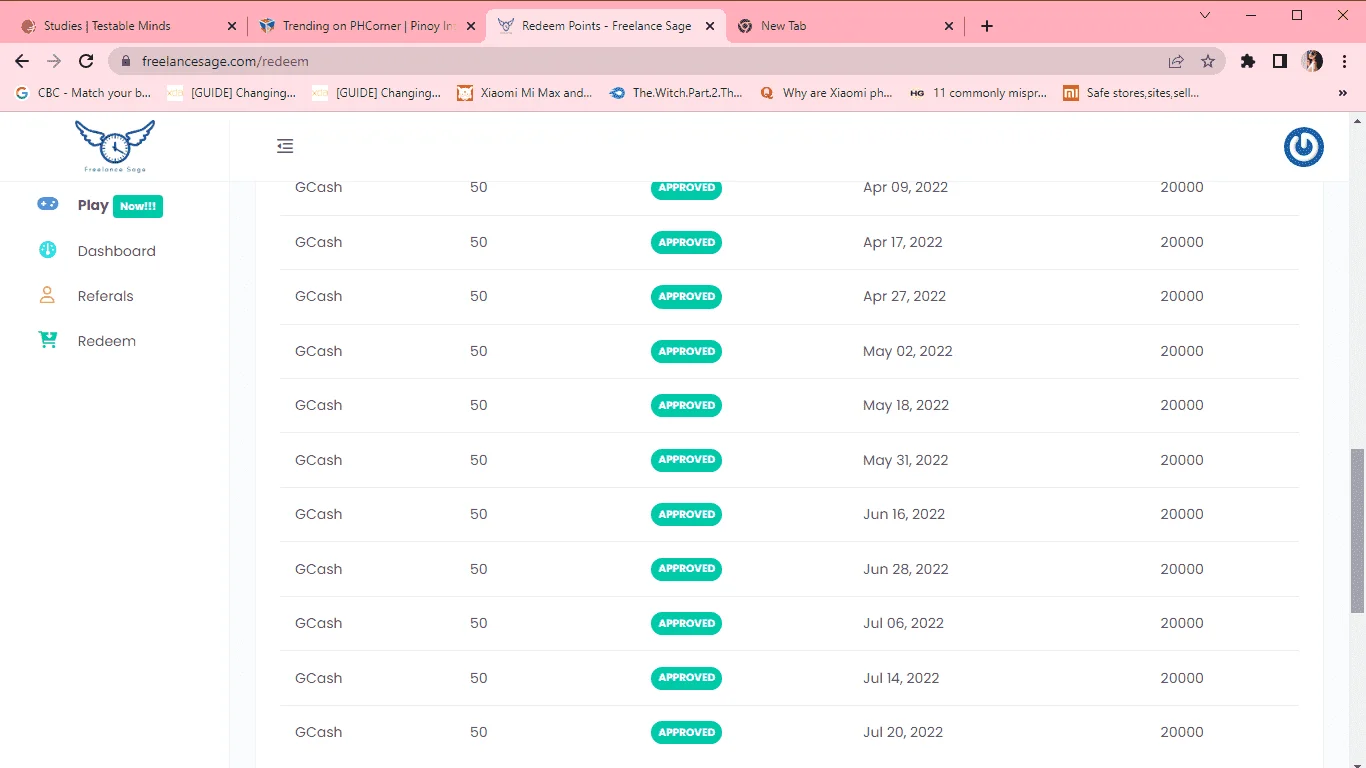Click GCash in the Jul 14 row
The height and width of the screenshot is (768, 1366).
click(x=318, y=678)
